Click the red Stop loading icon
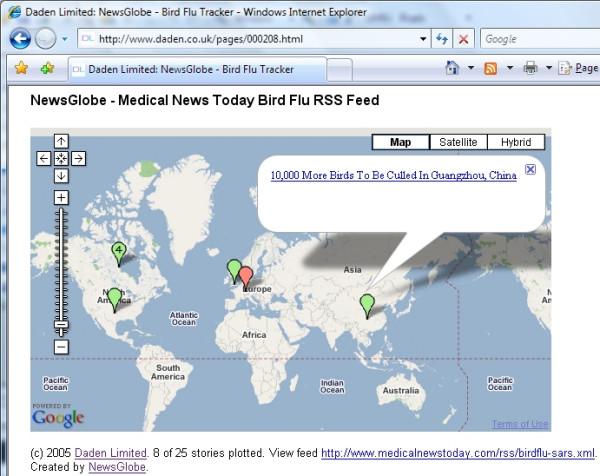 pos(463,39)
